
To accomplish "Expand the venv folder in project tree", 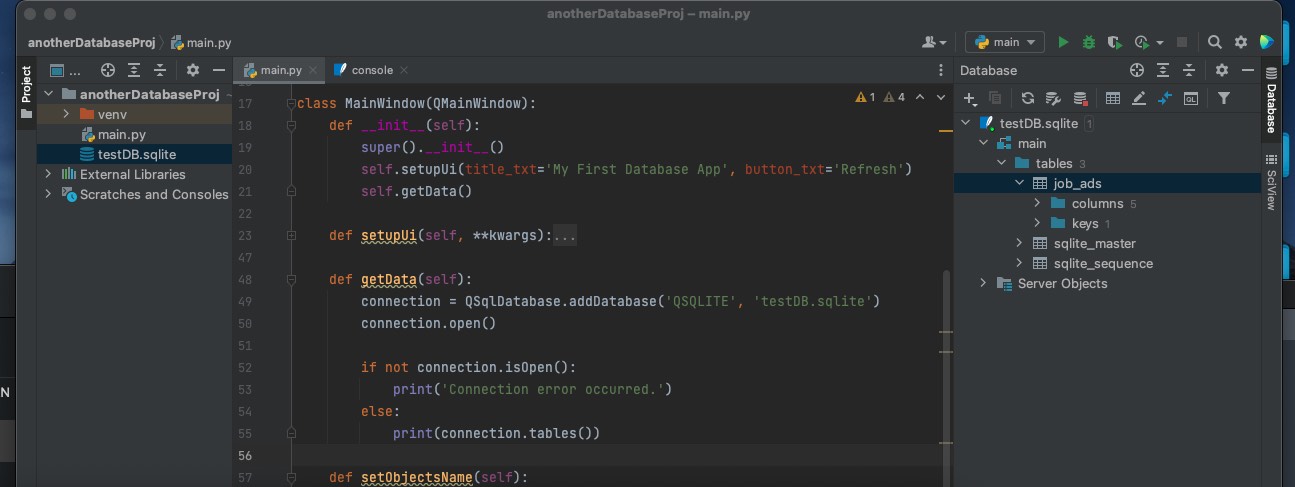I will 65,114.
